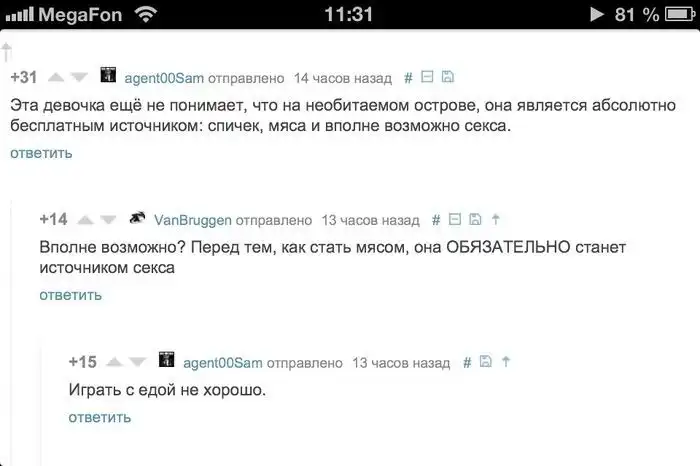
Task: Reply to the first comment via ответить
Action: click(41, 153)
